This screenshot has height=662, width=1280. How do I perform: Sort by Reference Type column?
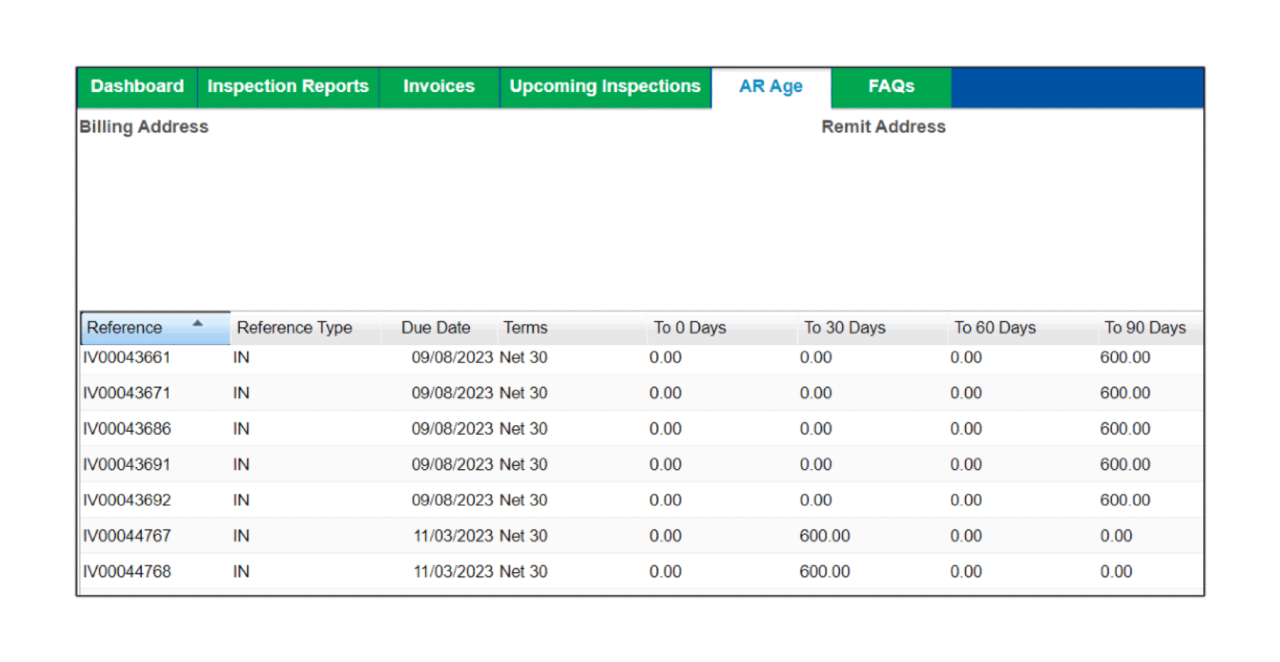pyautogui.click(x=294, y=328)
